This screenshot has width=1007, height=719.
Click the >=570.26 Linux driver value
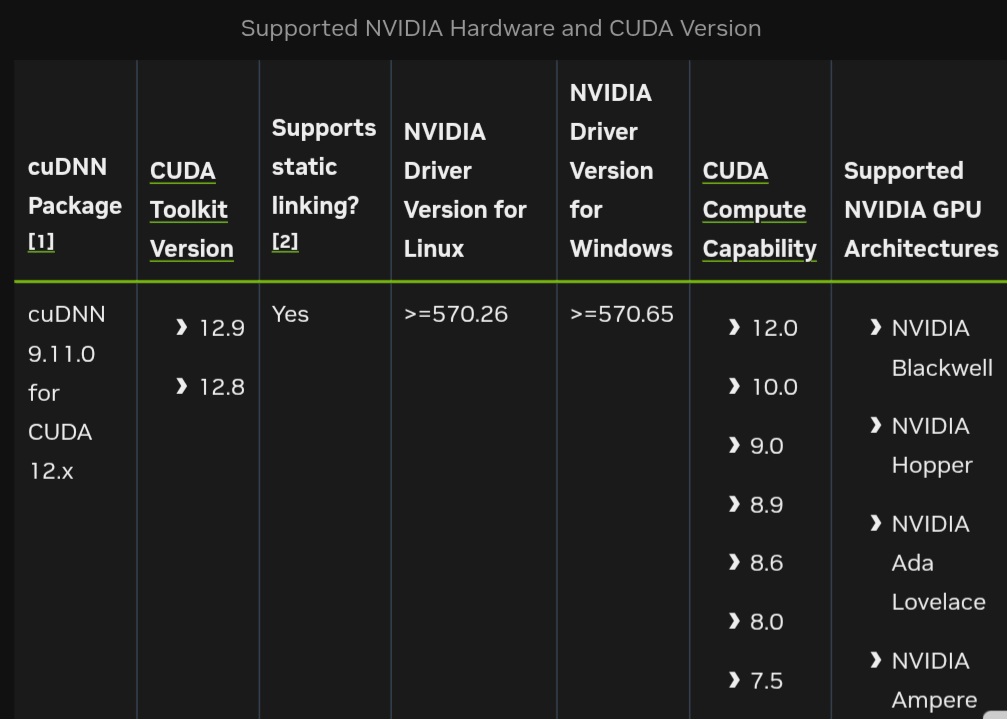click(455, 314)
